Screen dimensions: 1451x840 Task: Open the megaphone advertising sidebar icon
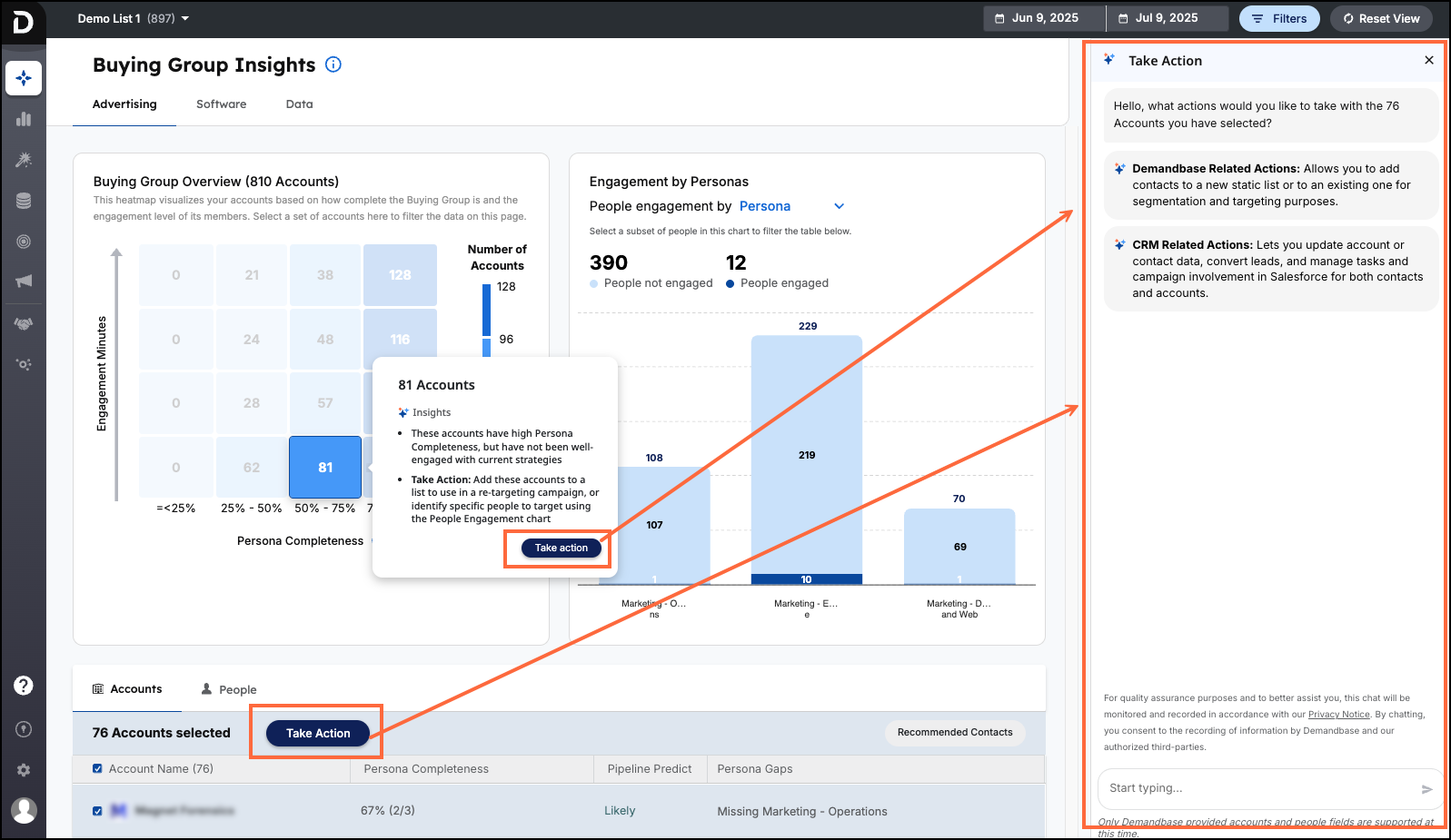pos(24,282)
